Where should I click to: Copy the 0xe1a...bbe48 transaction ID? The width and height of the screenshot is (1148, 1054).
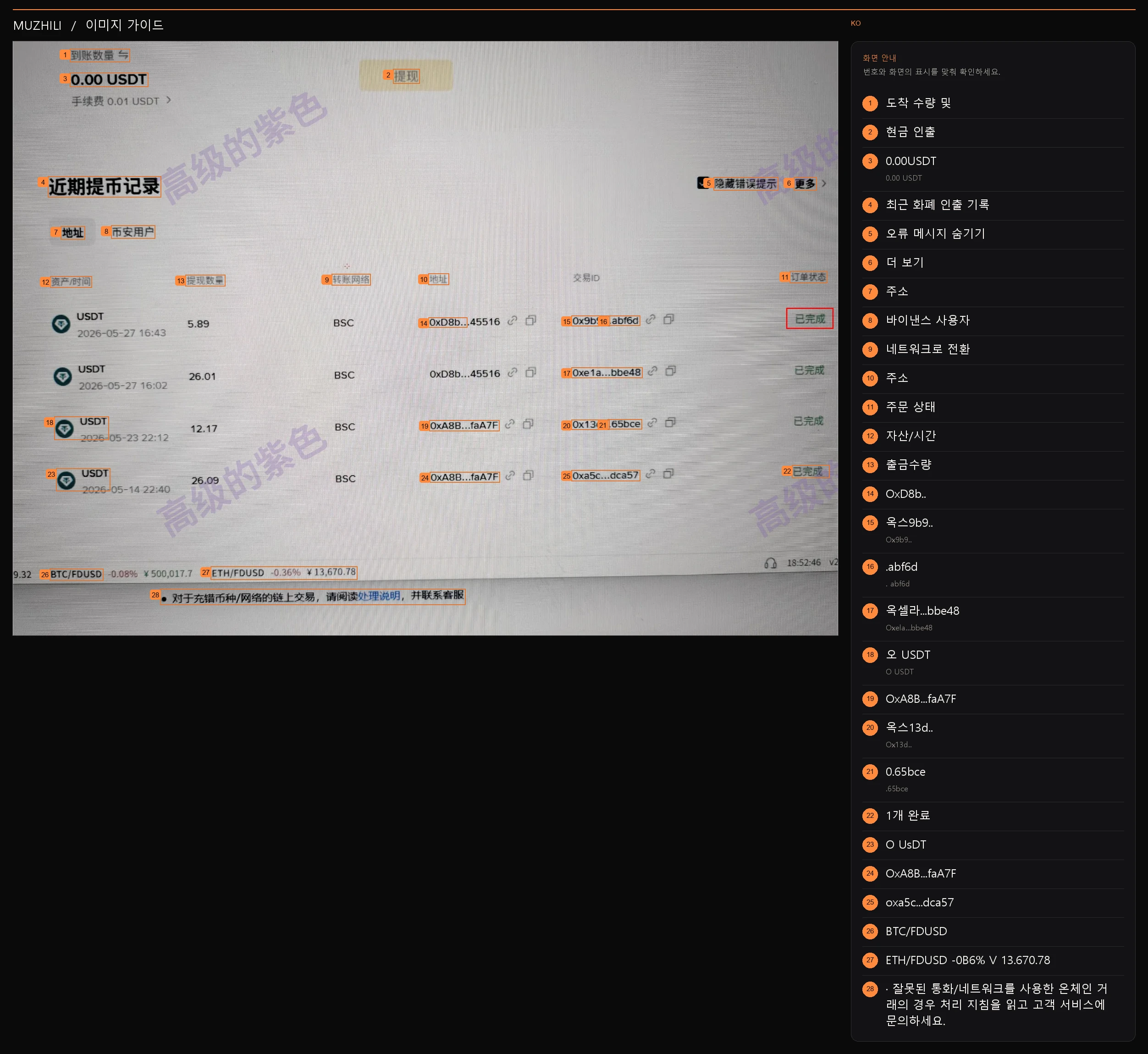tap(671, 371)
